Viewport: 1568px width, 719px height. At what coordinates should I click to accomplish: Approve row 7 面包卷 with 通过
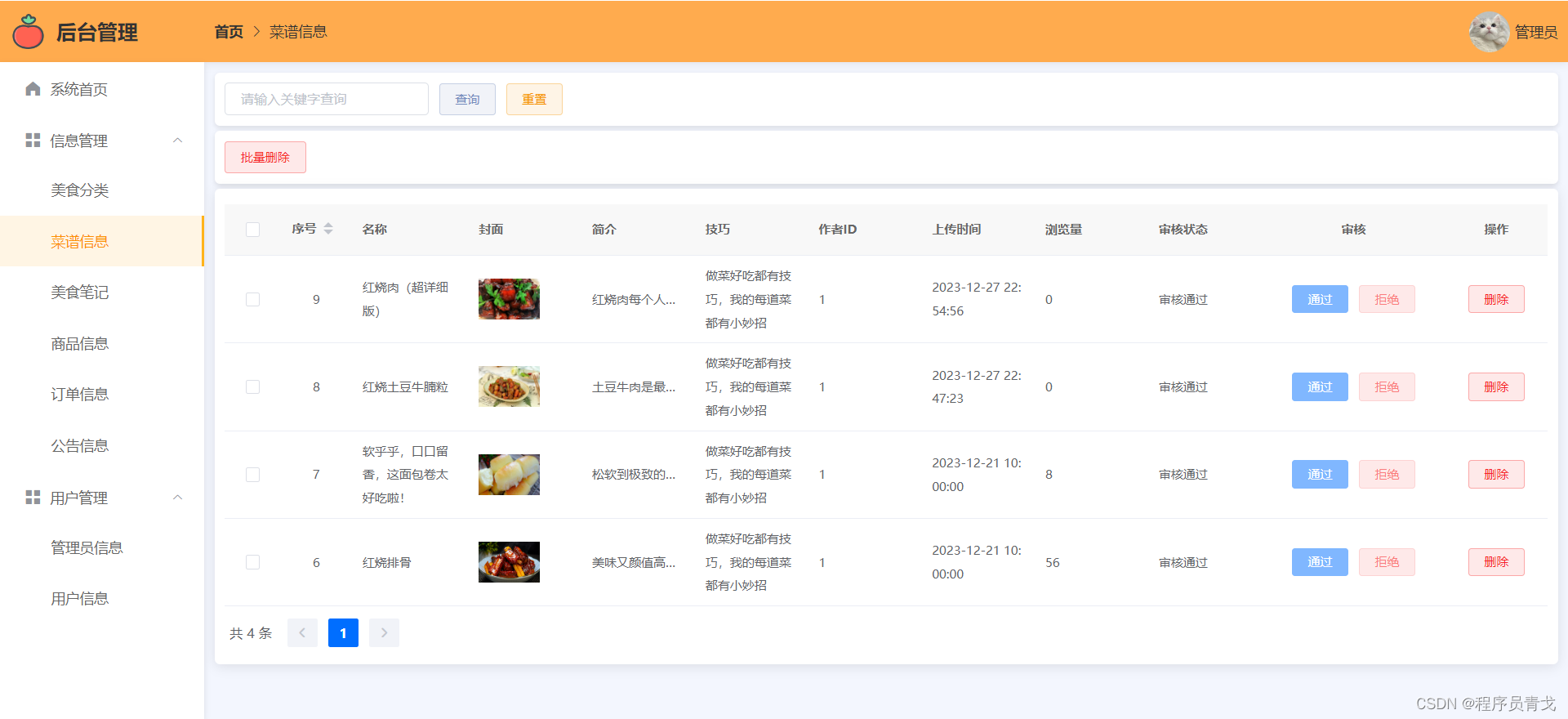pyautogui.click(x=1320, y=474)
